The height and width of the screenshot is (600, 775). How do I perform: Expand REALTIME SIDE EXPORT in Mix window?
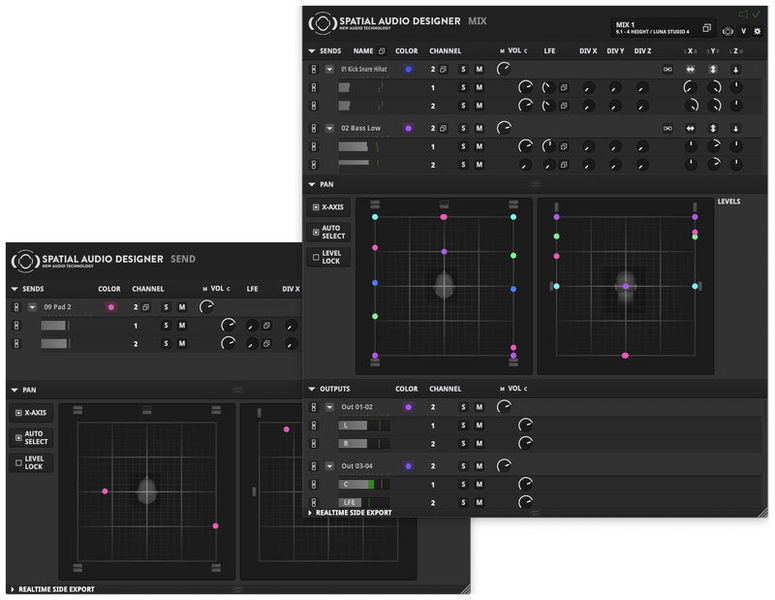pos(310,513)
